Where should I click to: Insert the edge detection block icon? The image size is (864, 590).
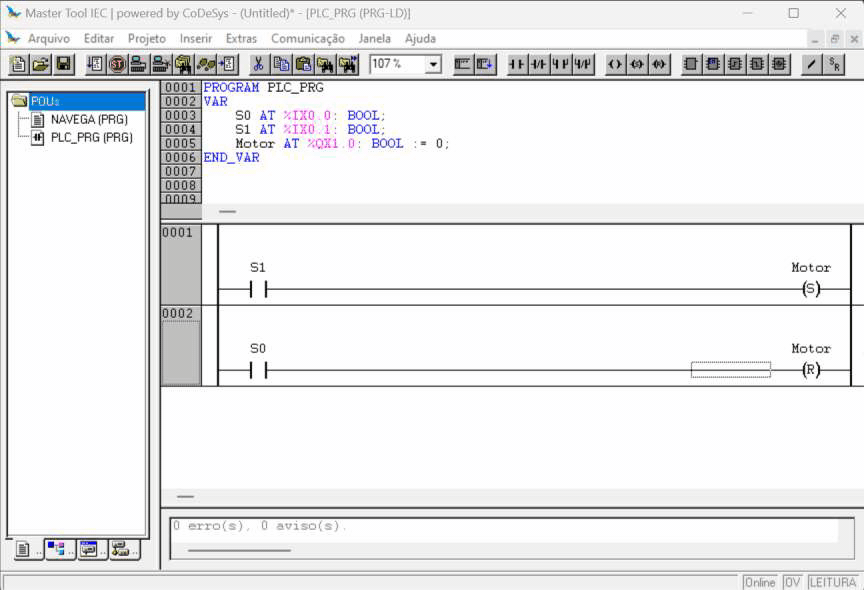pos(735,64)
